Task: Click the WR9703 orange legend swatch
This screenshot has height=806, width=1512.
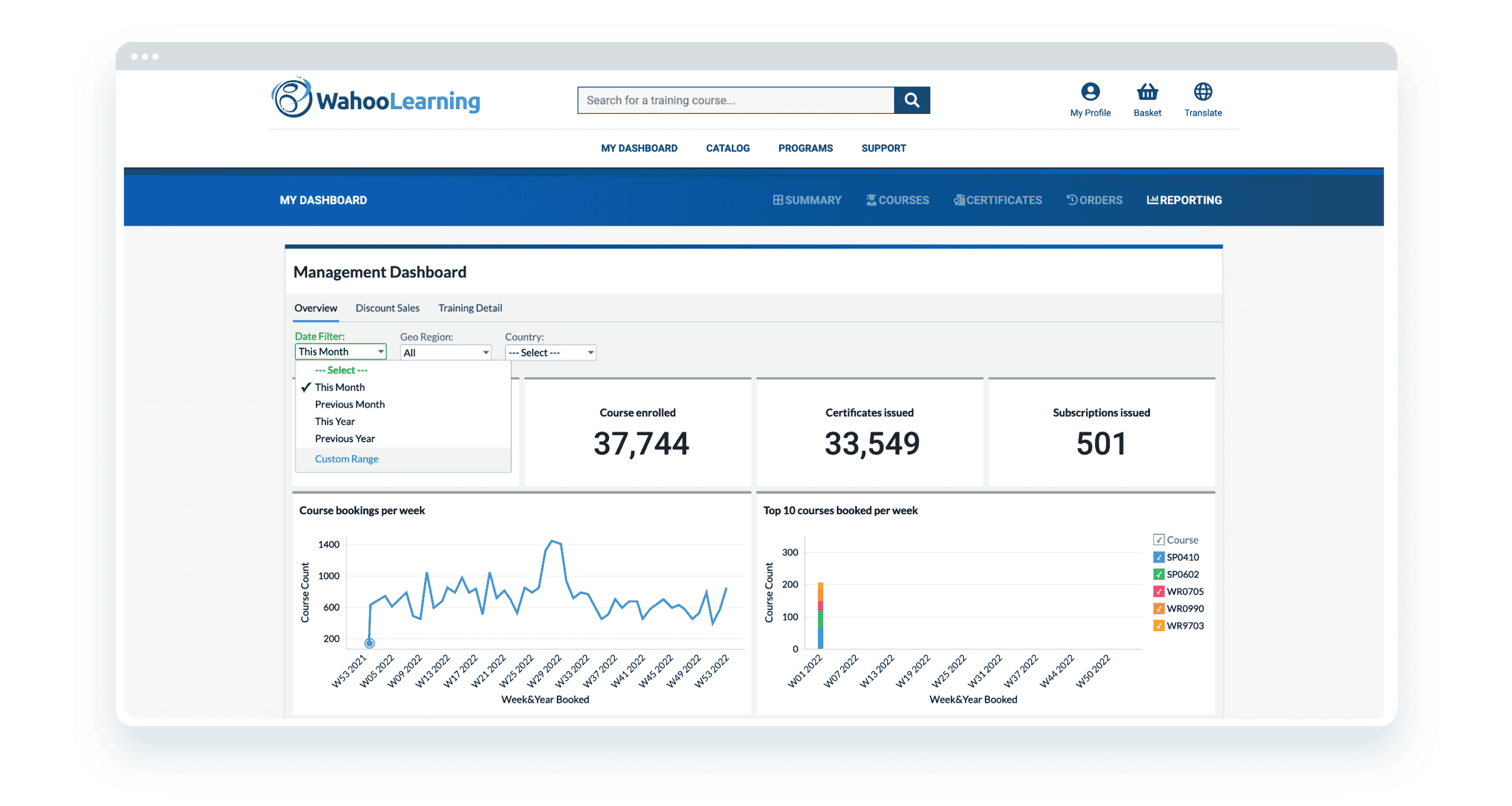Action: (1158, 625)
